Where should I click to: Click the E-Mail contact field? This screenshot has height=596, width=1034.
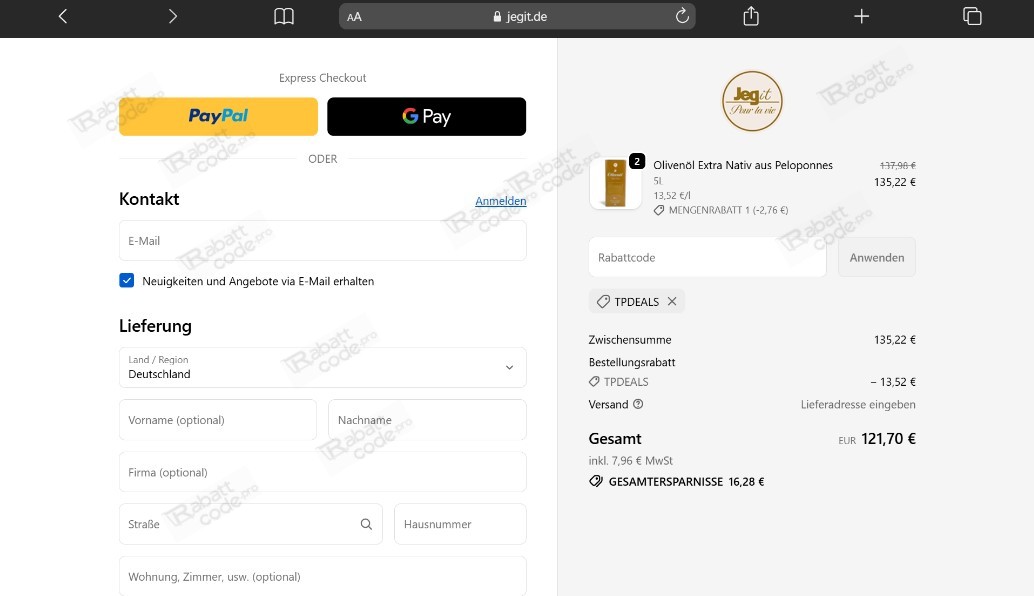[x=322, y=240]
